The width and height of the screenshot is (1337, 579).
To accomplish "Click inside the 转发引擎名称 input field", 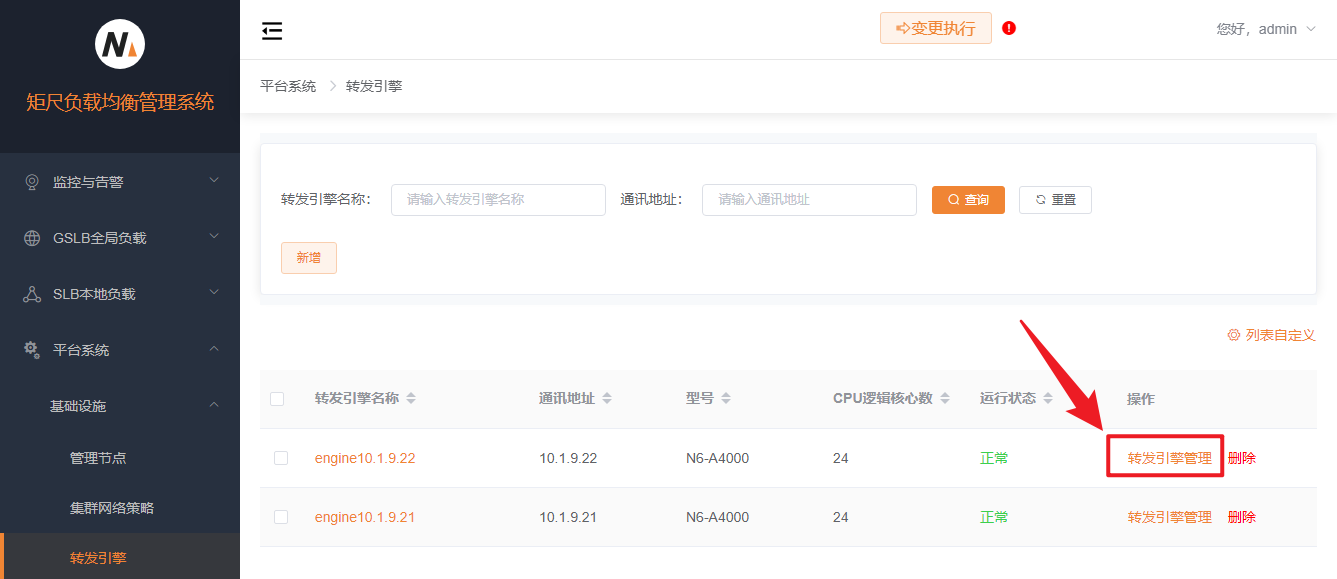I will 497,199.
